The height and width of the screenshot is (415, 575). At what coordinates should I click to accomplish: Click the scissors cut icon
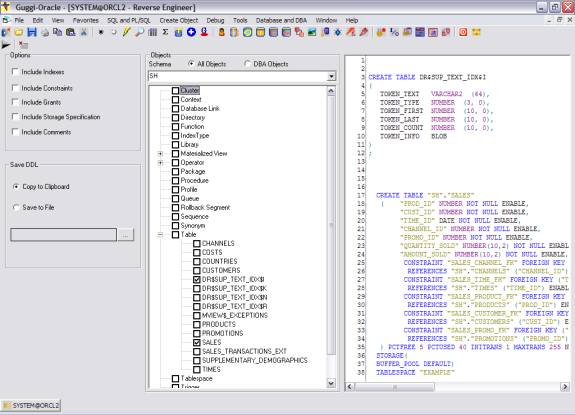tap(84, 32)
